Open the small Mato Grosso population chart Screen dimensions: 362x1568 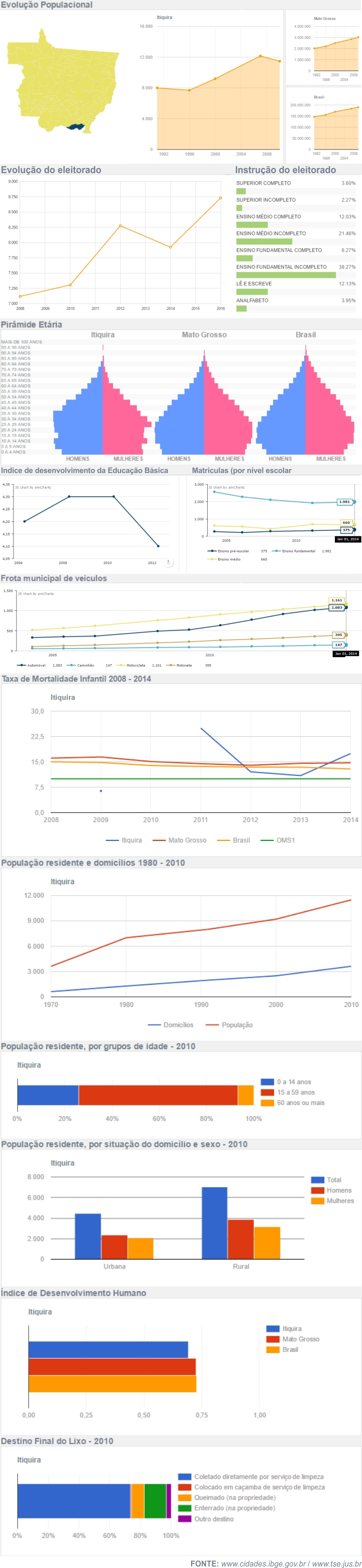324,47
